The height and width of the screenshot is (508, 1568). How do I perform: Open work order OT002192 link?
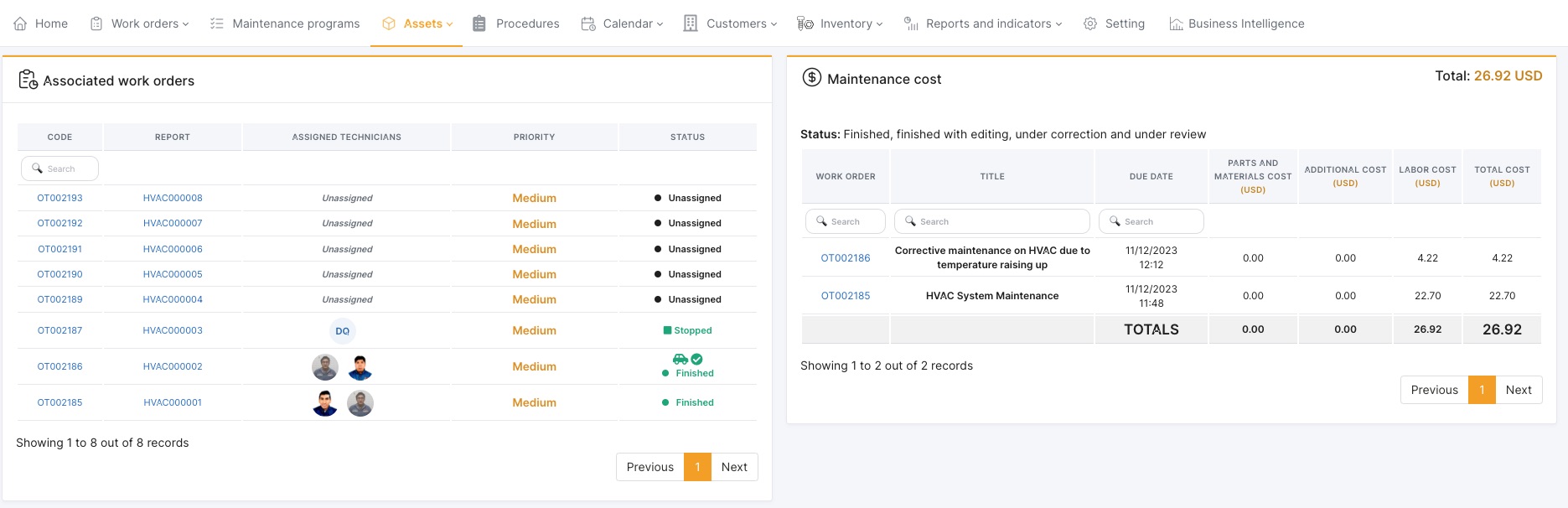coord(60,223)
